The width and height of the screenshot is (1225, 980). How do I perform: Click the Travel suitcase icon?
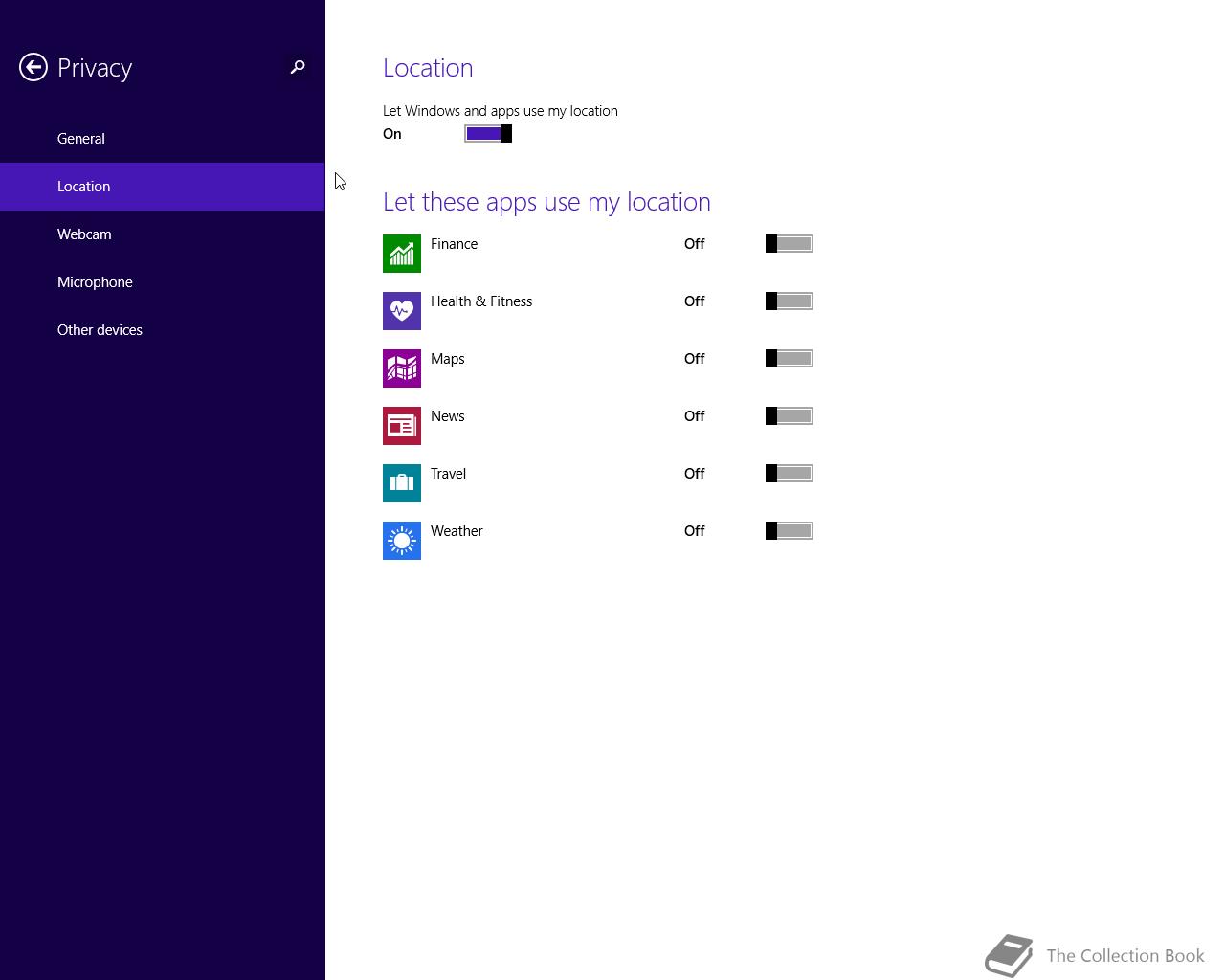402,483
